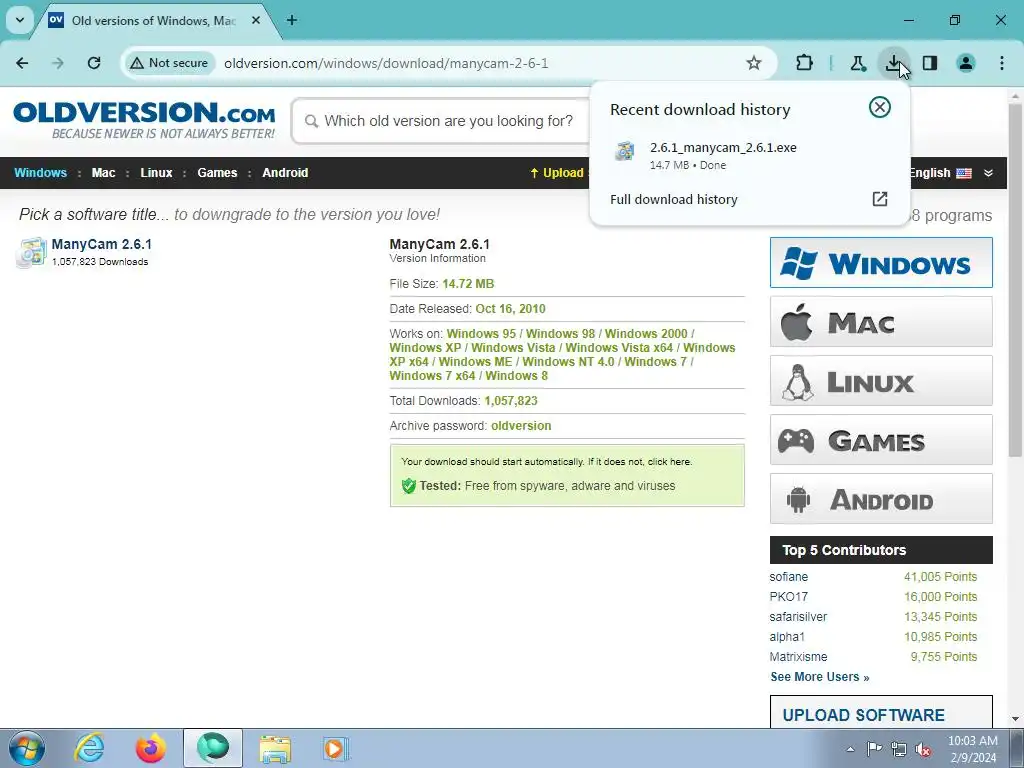Viewport: 1024px width, 768px height.
Task: Click the Upload link in nav bar
Action: tap(557, 173)
